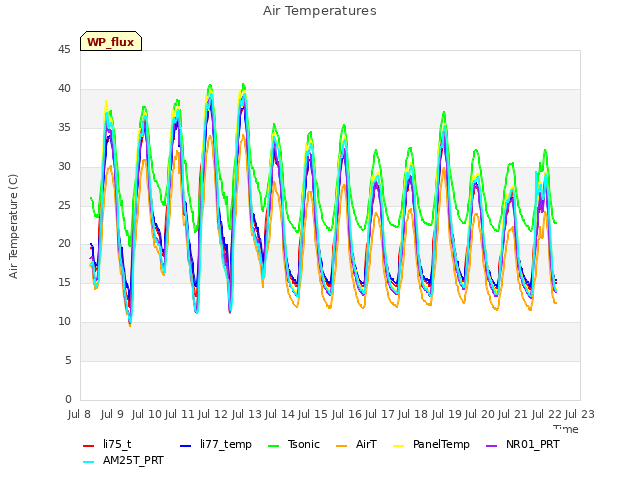The height and width of the screenshot is (480, 640).
Task: Click the 45 y-axis tick label
Action: pyautogui.click(x=64, y=50)
